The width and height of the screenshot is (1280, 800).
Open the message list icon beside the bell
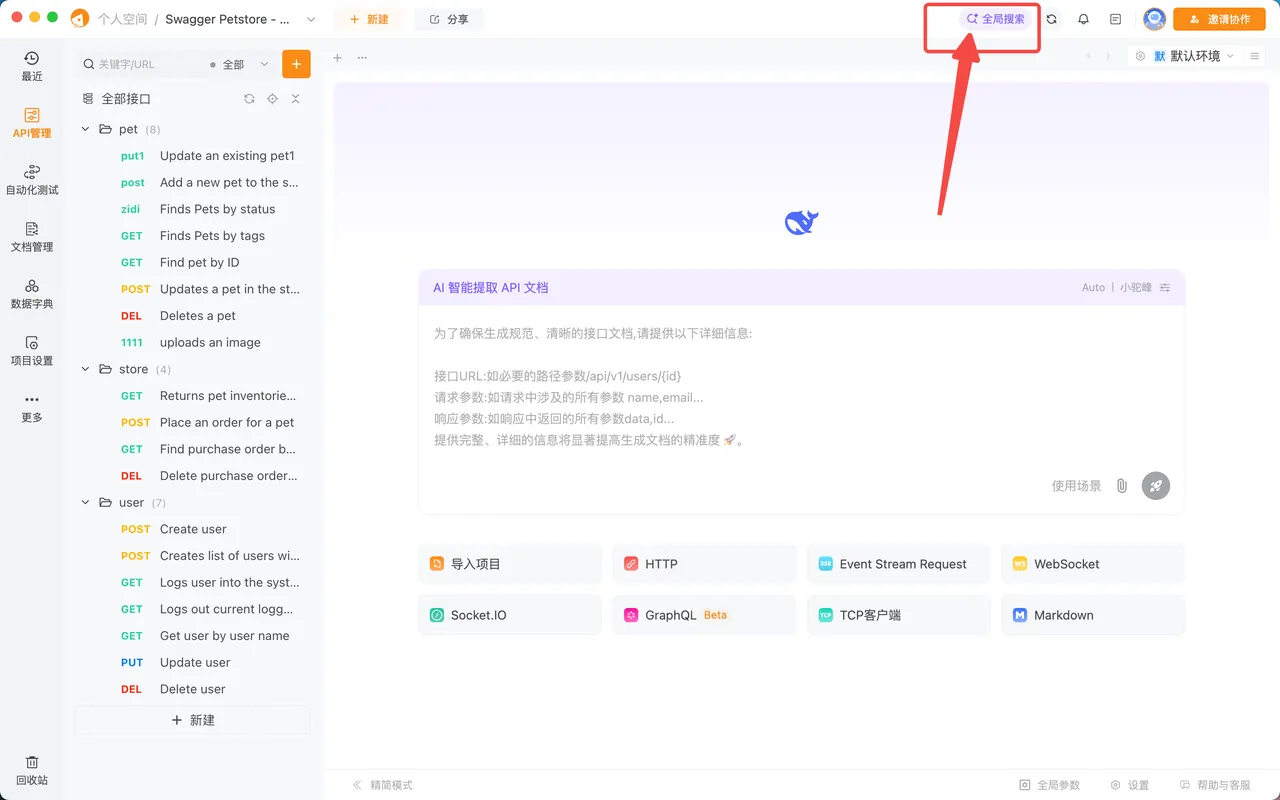point(1115,19)
